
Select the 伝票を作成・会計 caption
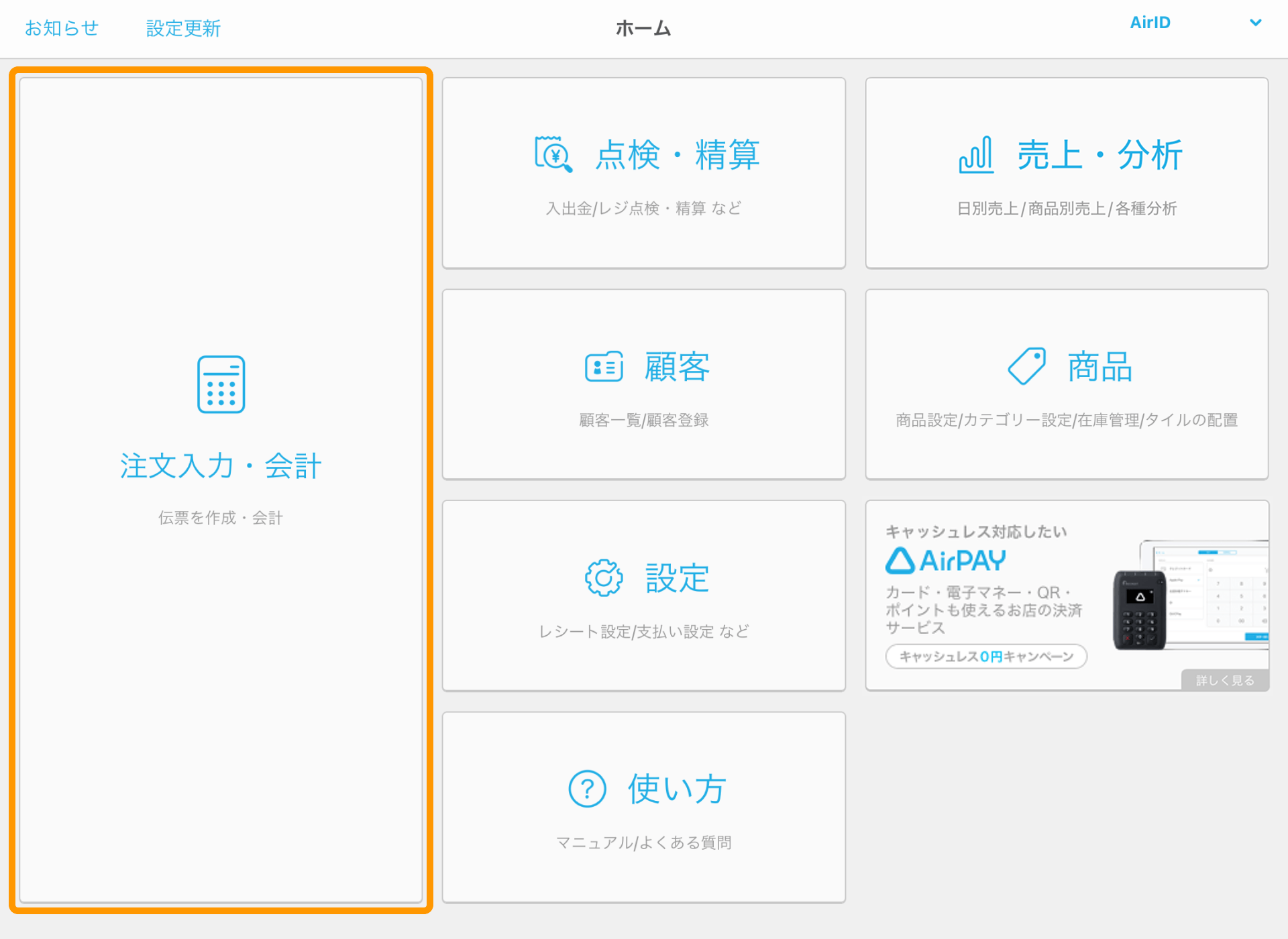pyautogui.click(x=221, y=518)
